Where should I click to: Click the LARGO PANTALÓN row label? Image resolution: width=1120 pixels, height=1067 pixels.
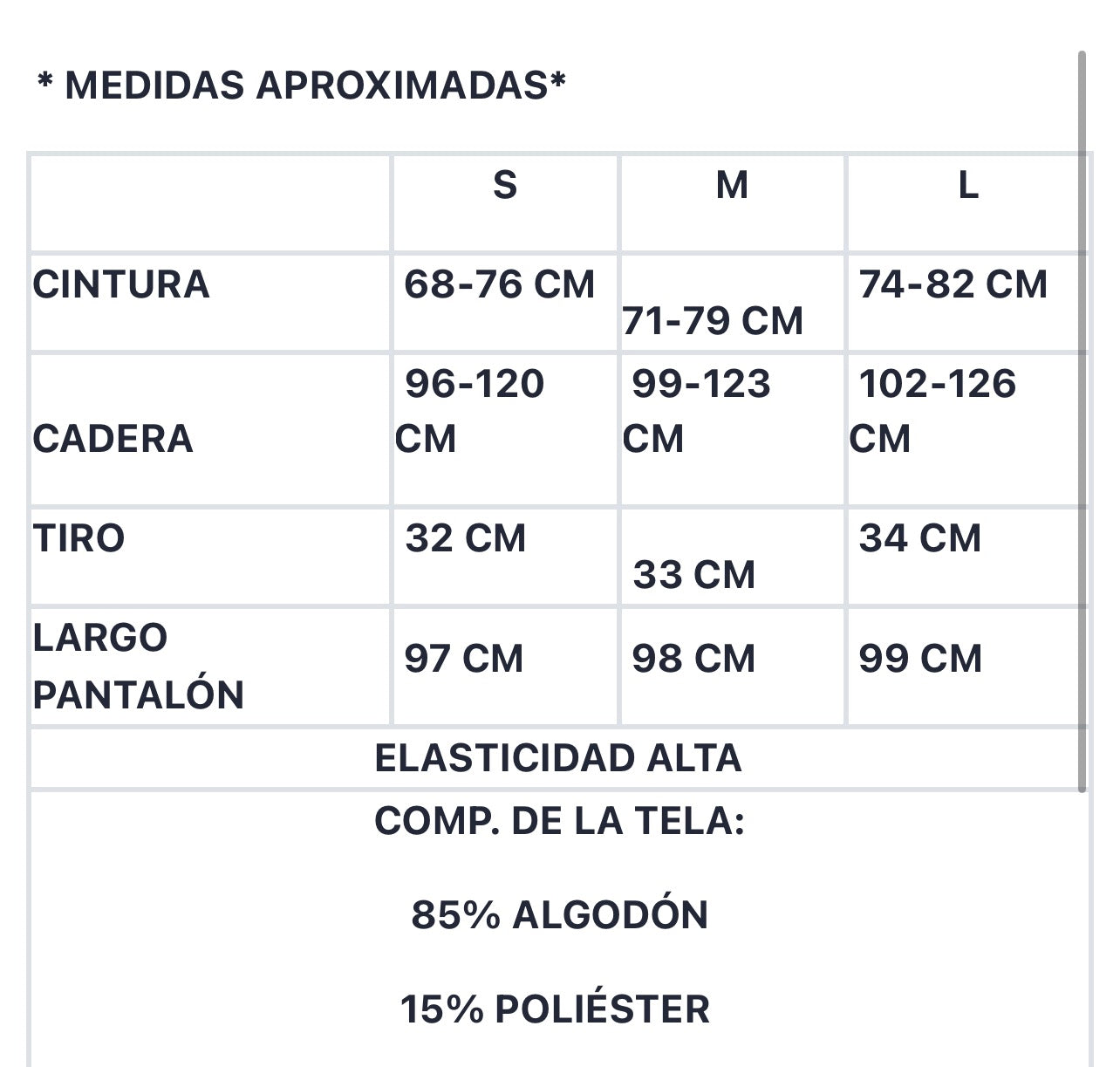click(x=138, y=666)
